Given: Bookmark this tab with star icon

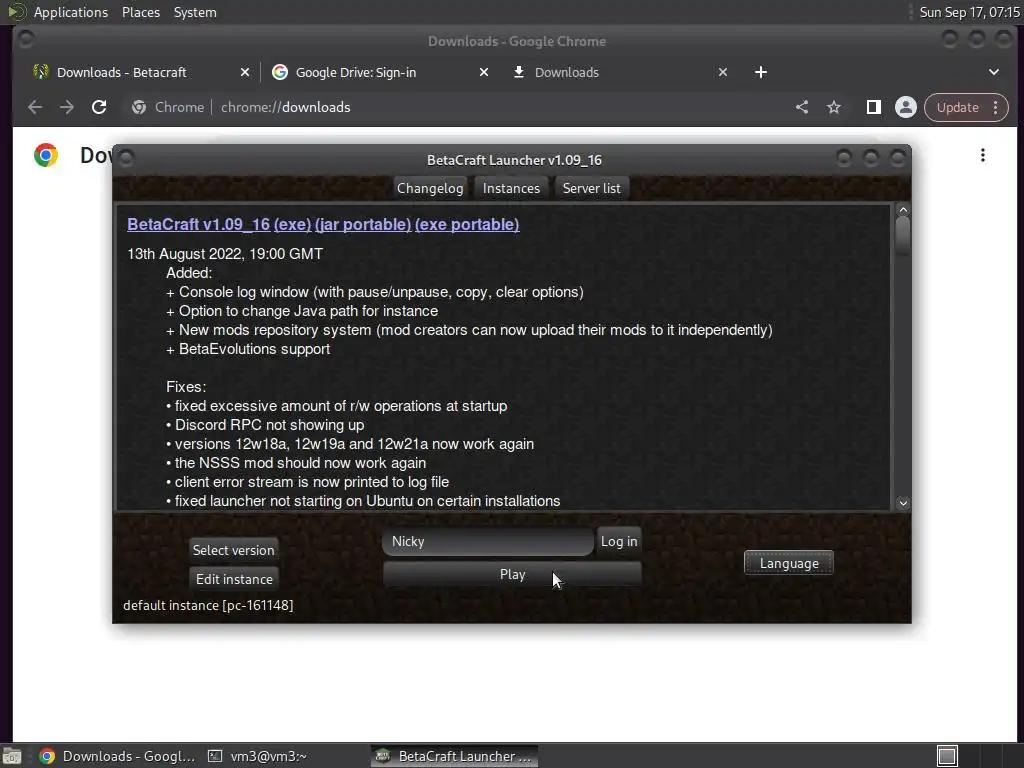Looking at the screenshot, I should (x=834, y=107).
